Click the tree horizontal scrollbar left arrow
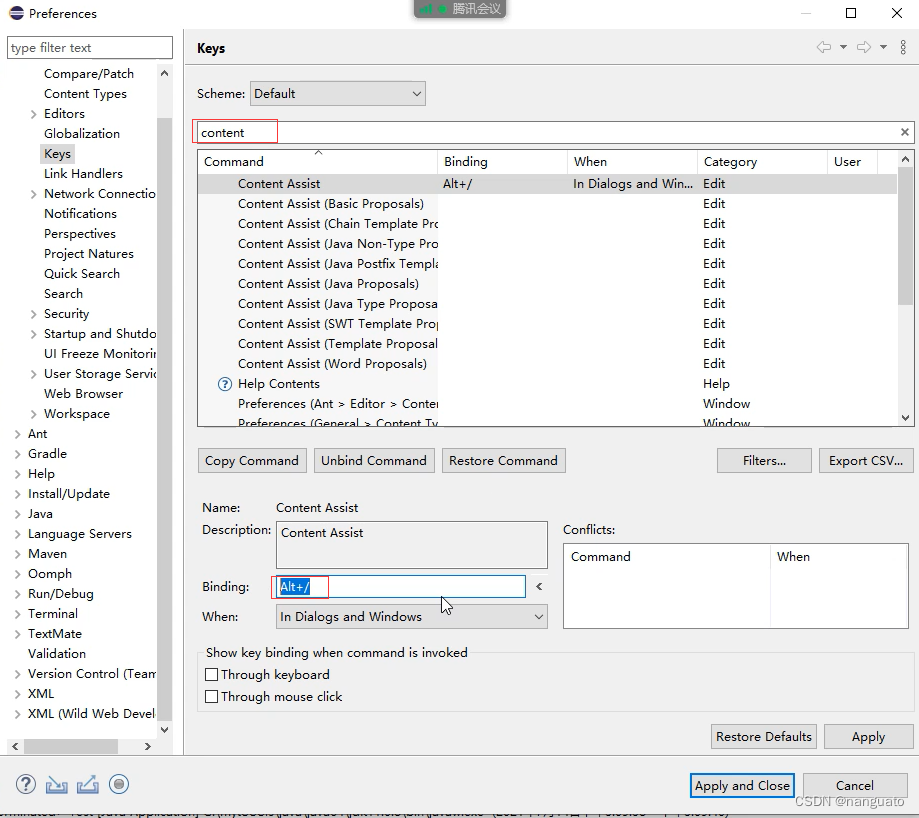919x818 pixels. pos(15,747)
